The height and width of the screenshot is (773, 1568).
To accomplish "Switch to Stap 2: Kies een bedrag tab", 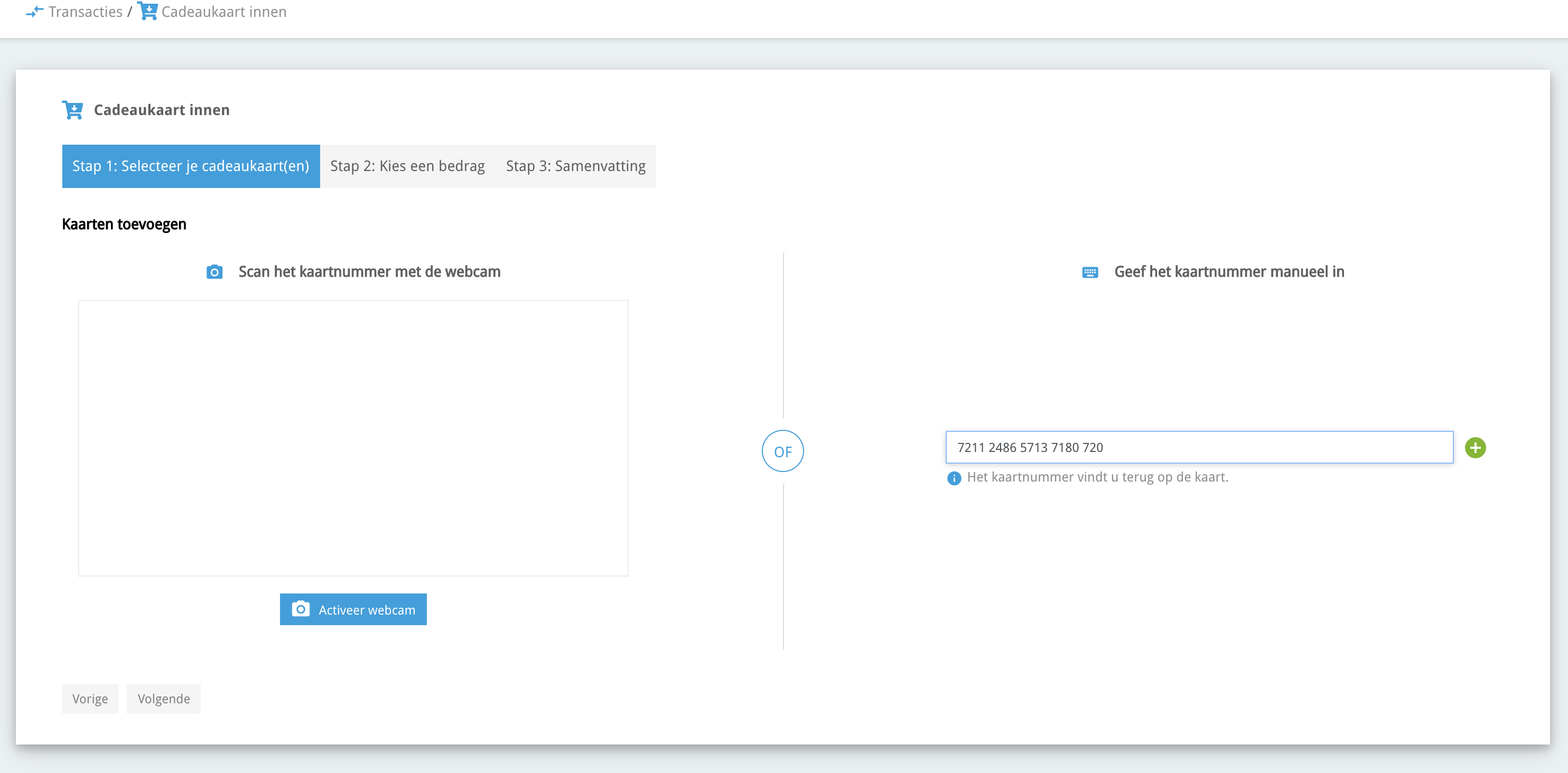I will [407, 166].
